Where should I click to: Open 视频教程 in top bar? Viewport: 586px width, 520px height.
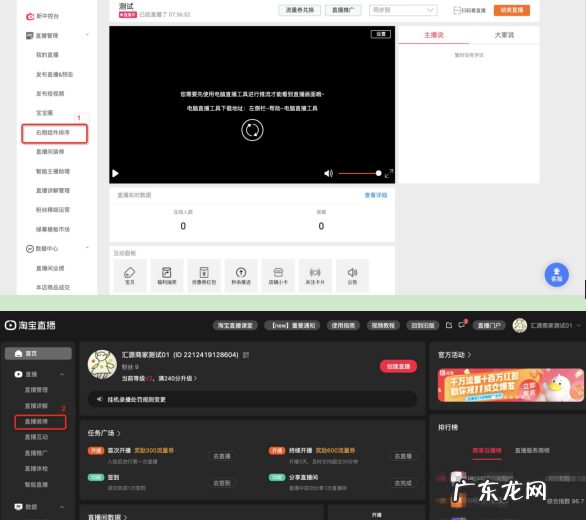coord(383,326)
